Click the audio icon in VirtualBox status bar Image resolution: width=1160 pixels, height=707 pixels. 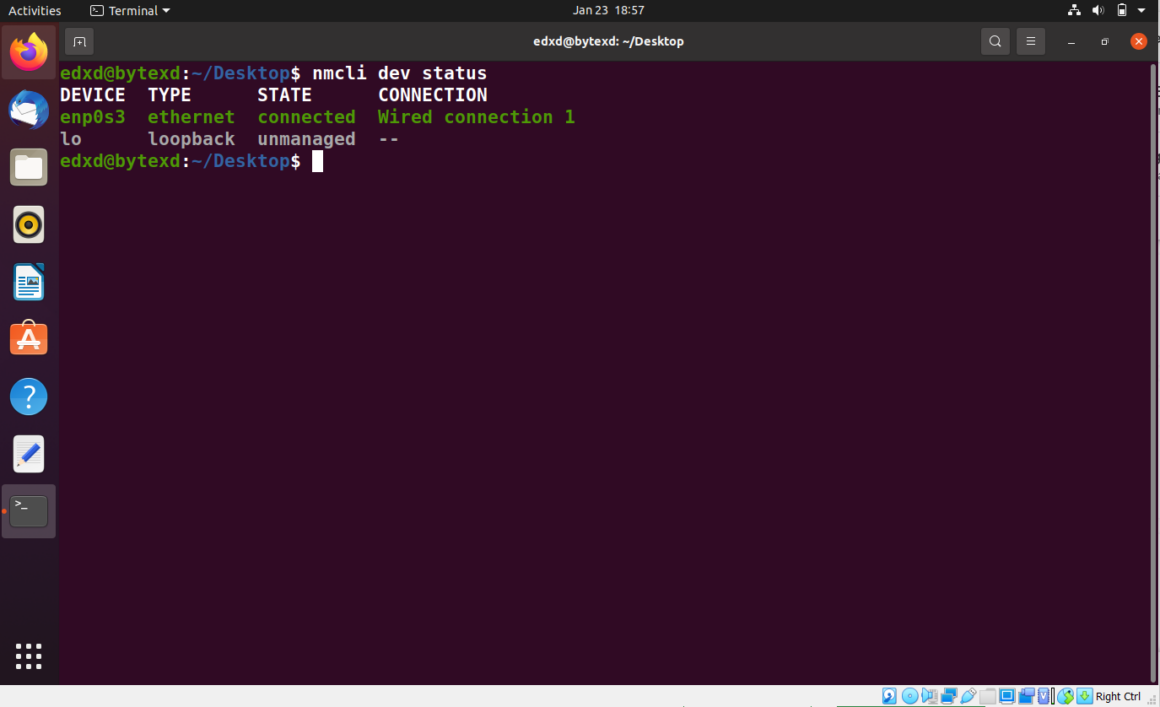[x=928, y=695]
